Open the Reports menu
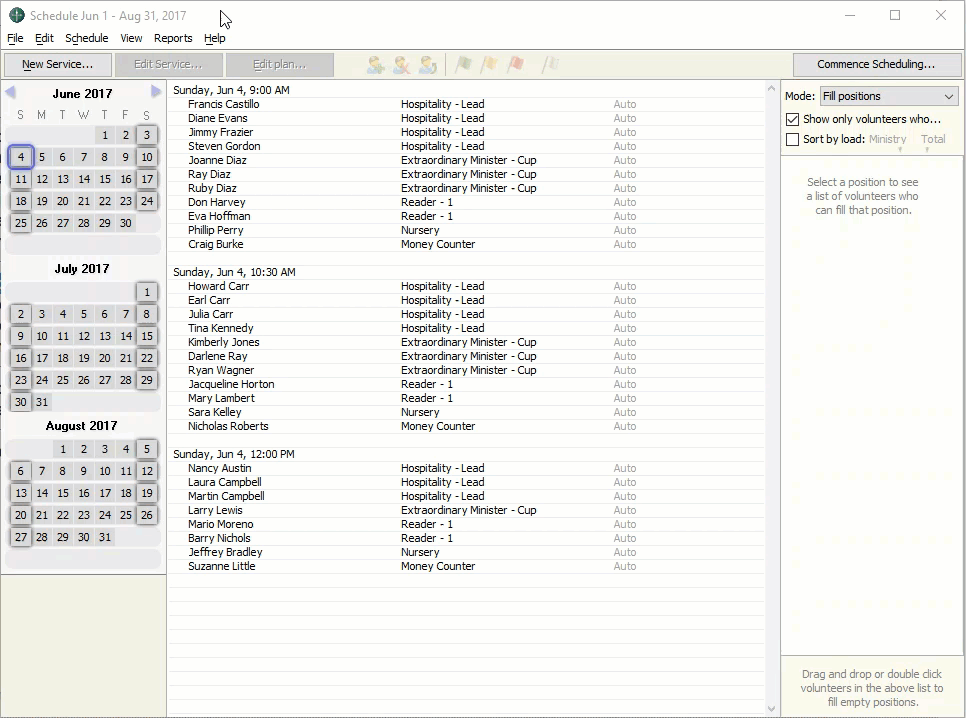 click(173, 38)
